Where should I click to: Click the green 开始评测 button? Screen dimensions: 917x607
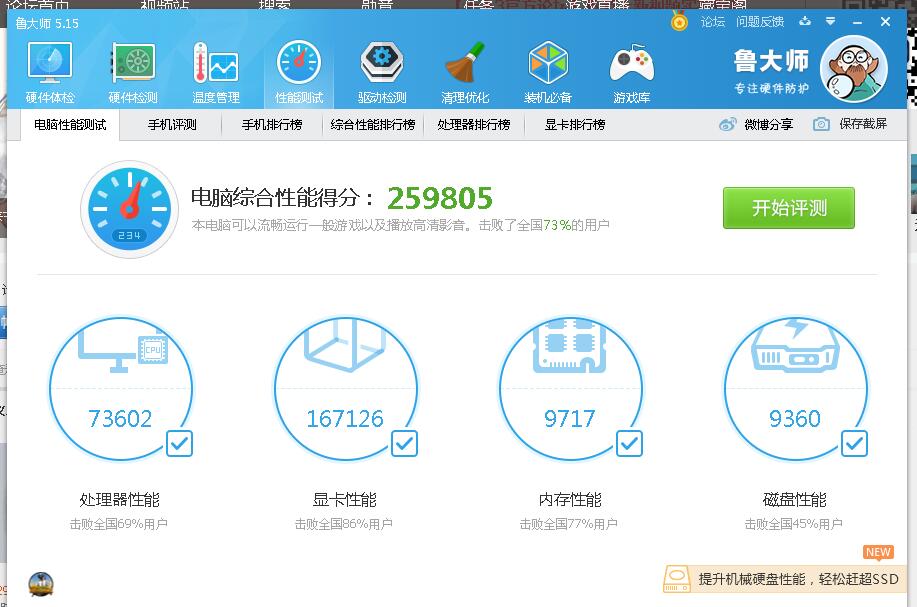[789, 208]
